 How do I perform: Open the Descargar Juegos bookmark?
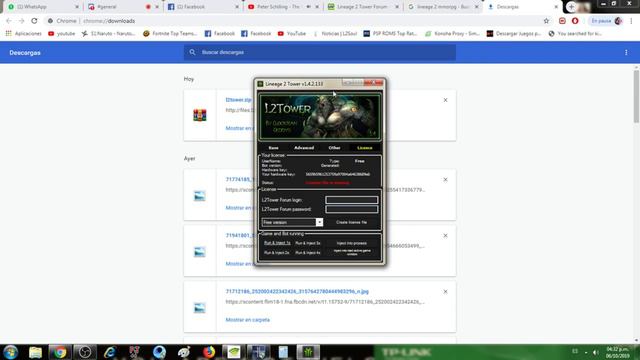pos(514,34)
